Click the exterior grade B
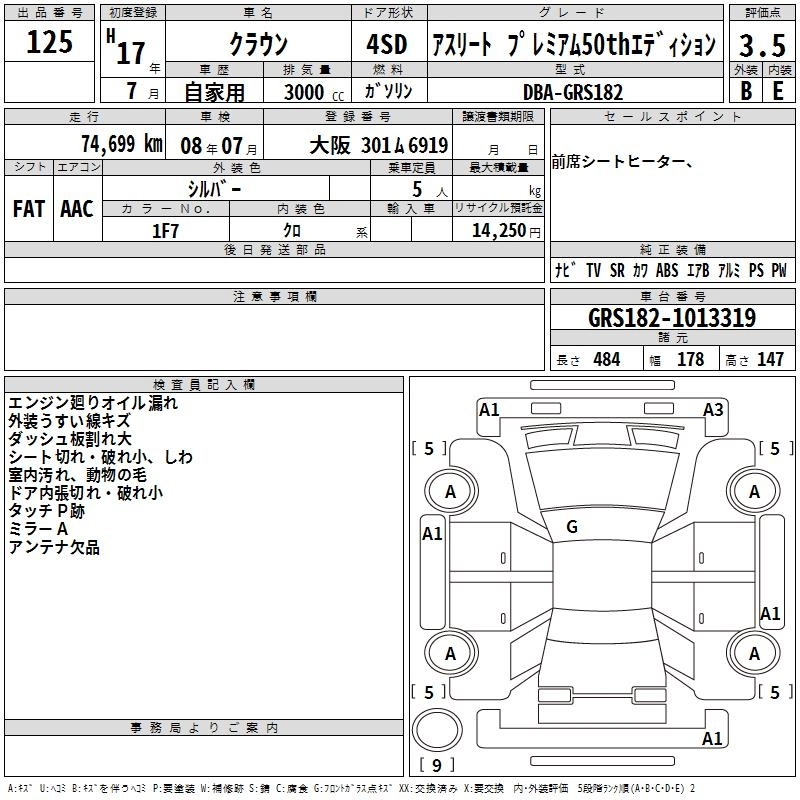This screenshot has height=800, width=800. [x=746, y=90]
